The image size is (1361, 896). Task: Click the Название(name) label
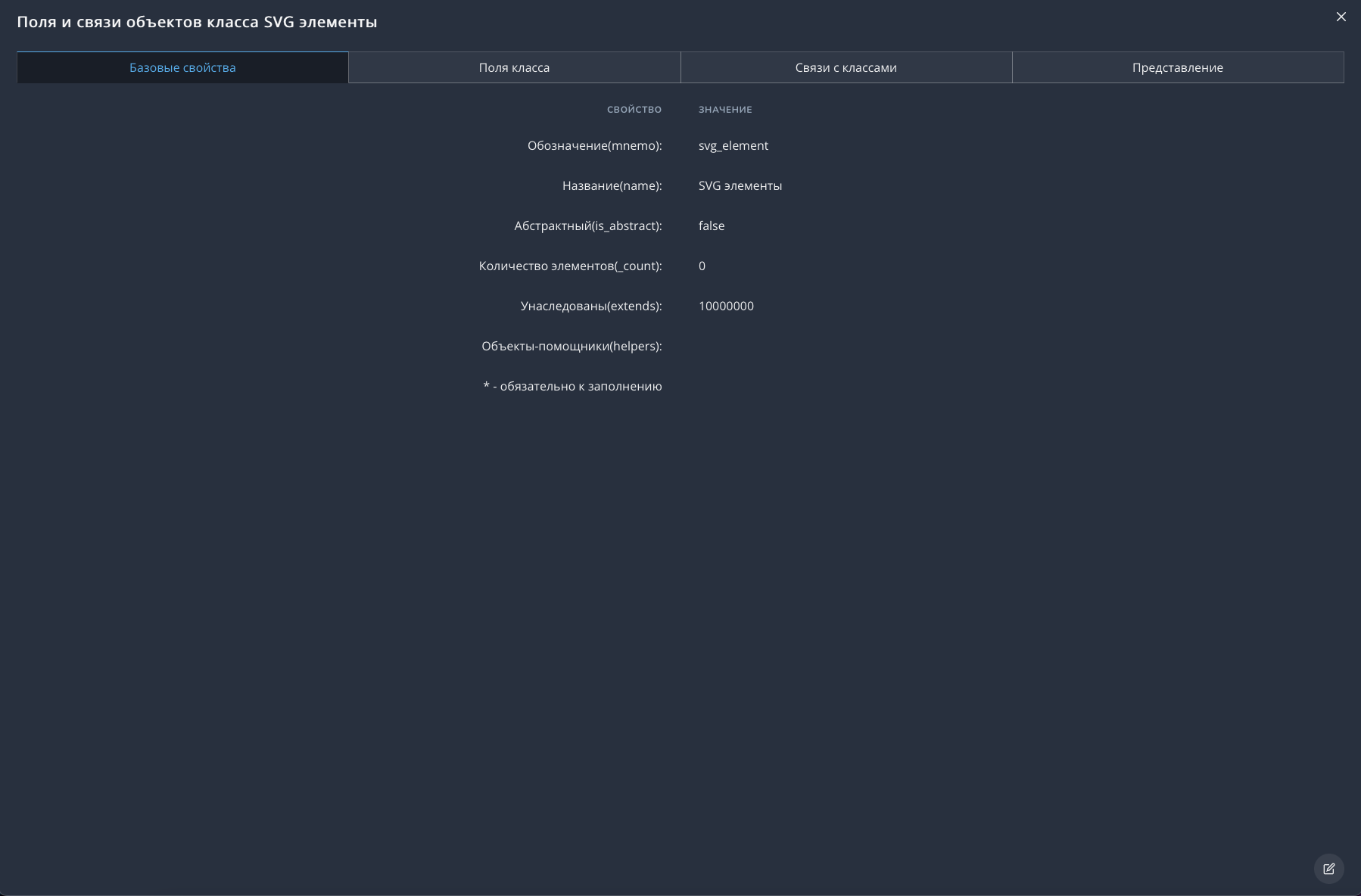(612, 185)
